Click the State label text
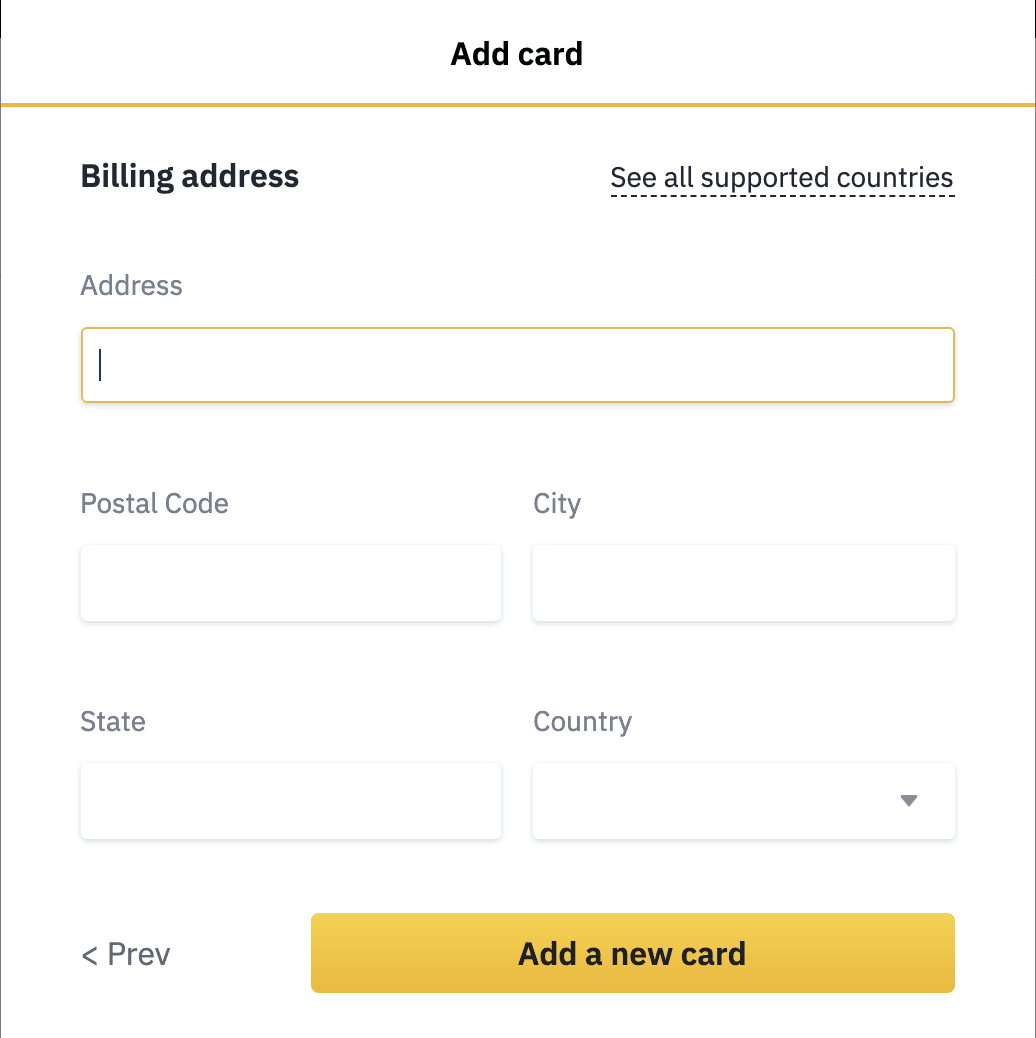Viewport: 1036px width, 1038px height. (113, 722)
